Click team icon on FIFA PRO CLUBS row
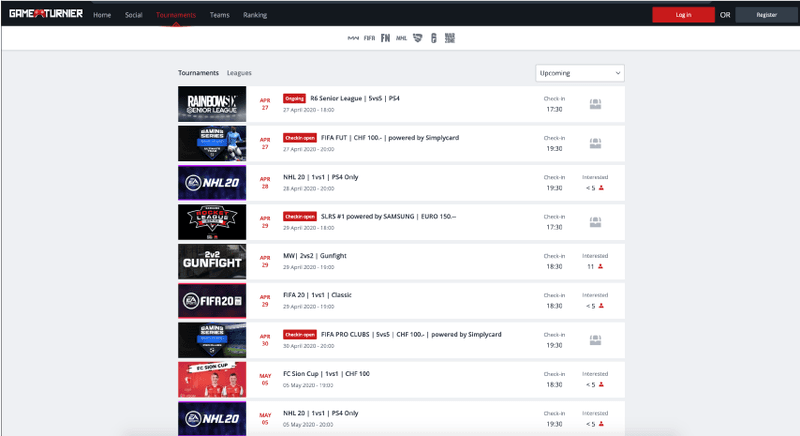800x436 pixels. click(x=595, y=340)
